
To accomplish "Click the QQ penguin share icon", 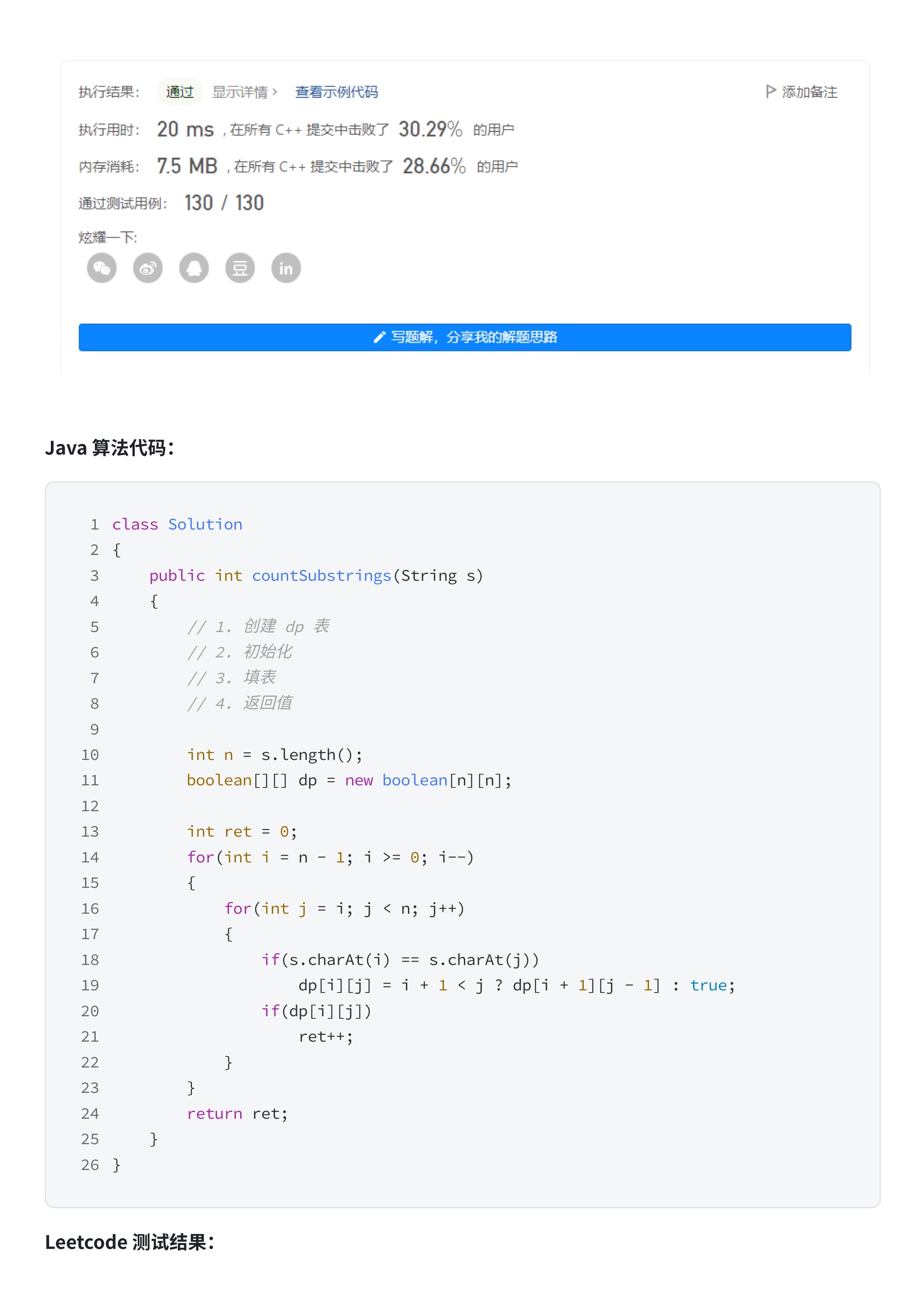I will click(x=194, y=268).
